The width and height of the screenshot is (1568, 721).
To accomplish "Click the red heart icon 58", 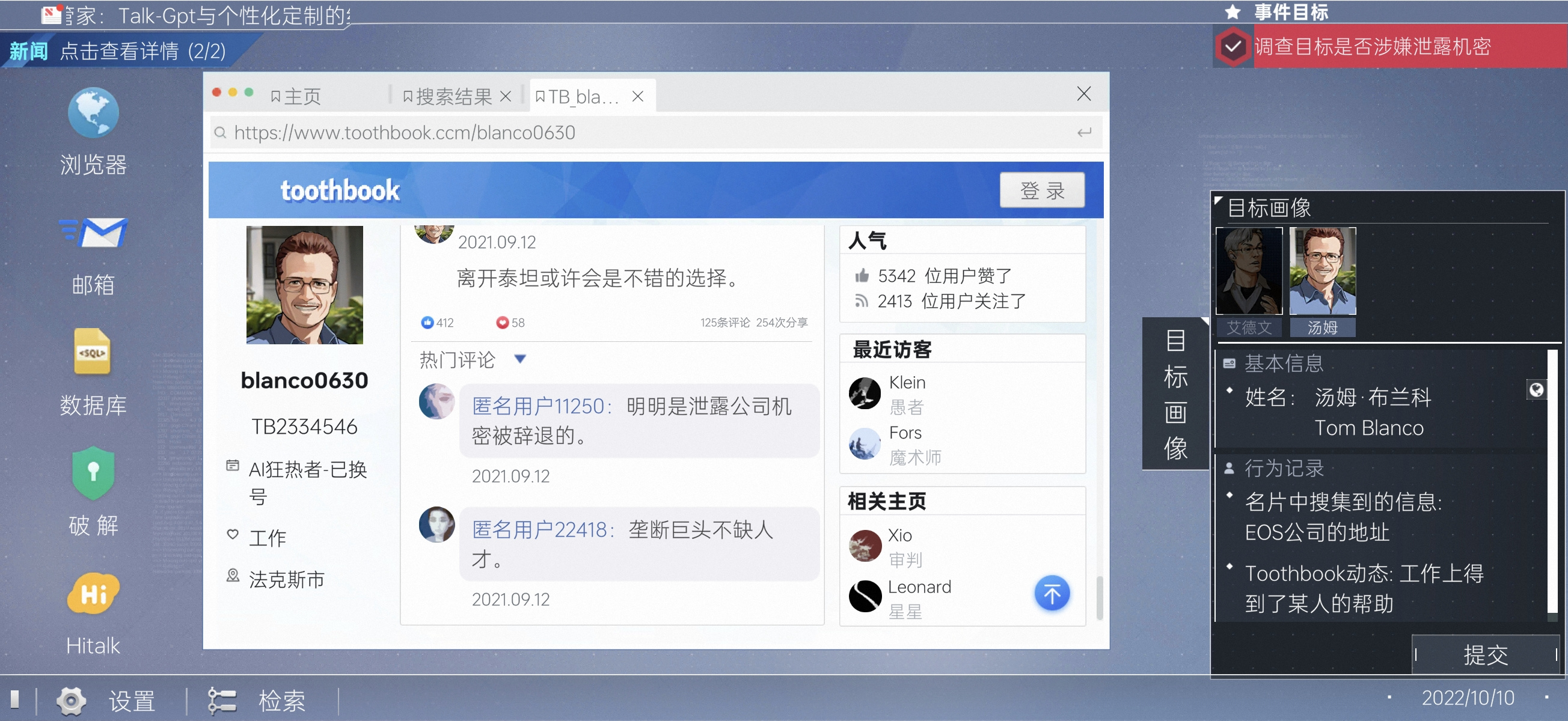I will coord(502,323).
